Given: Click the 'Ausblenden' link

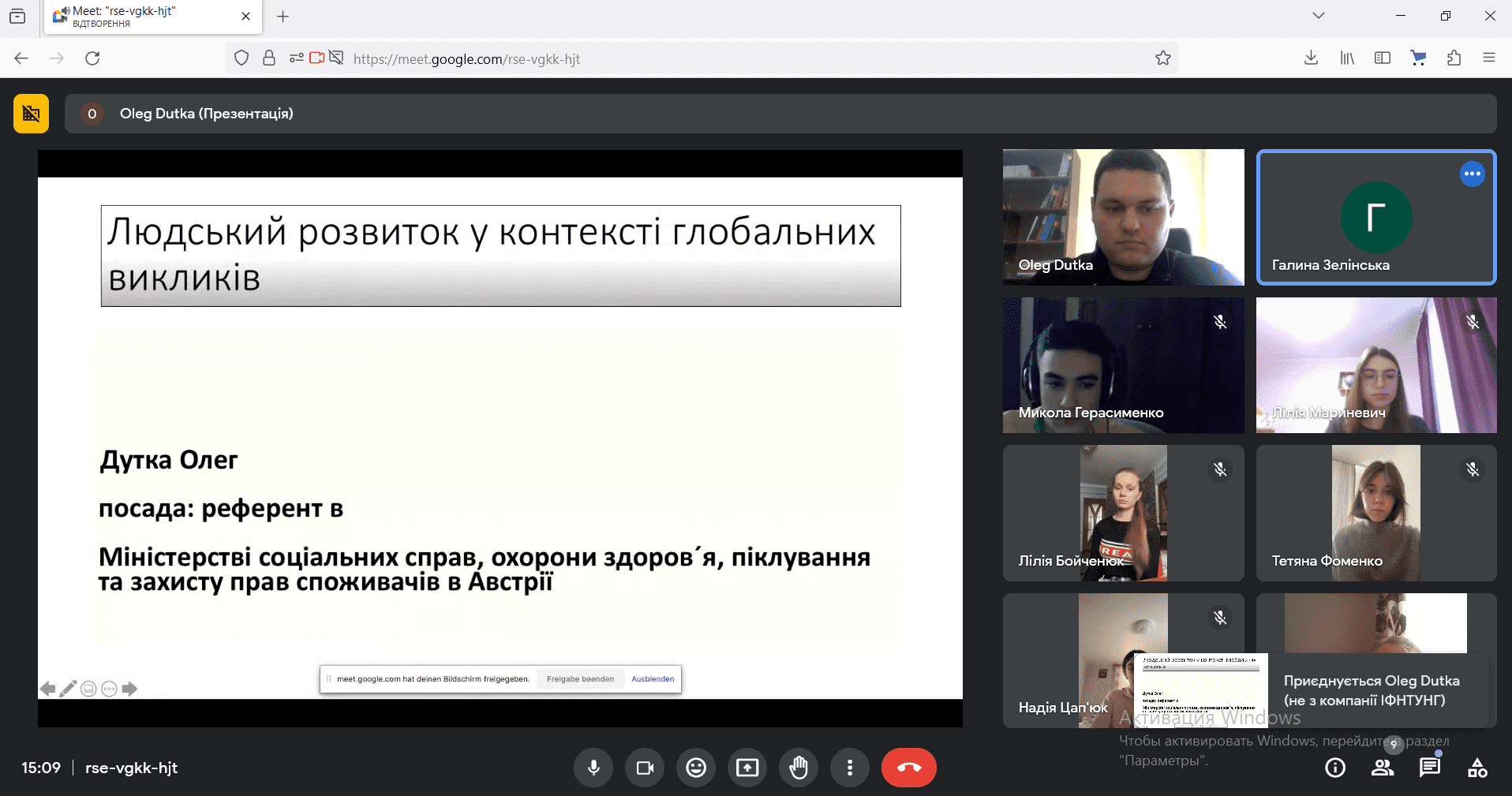Looking at the screenshot, I should (x=653, y=679).
